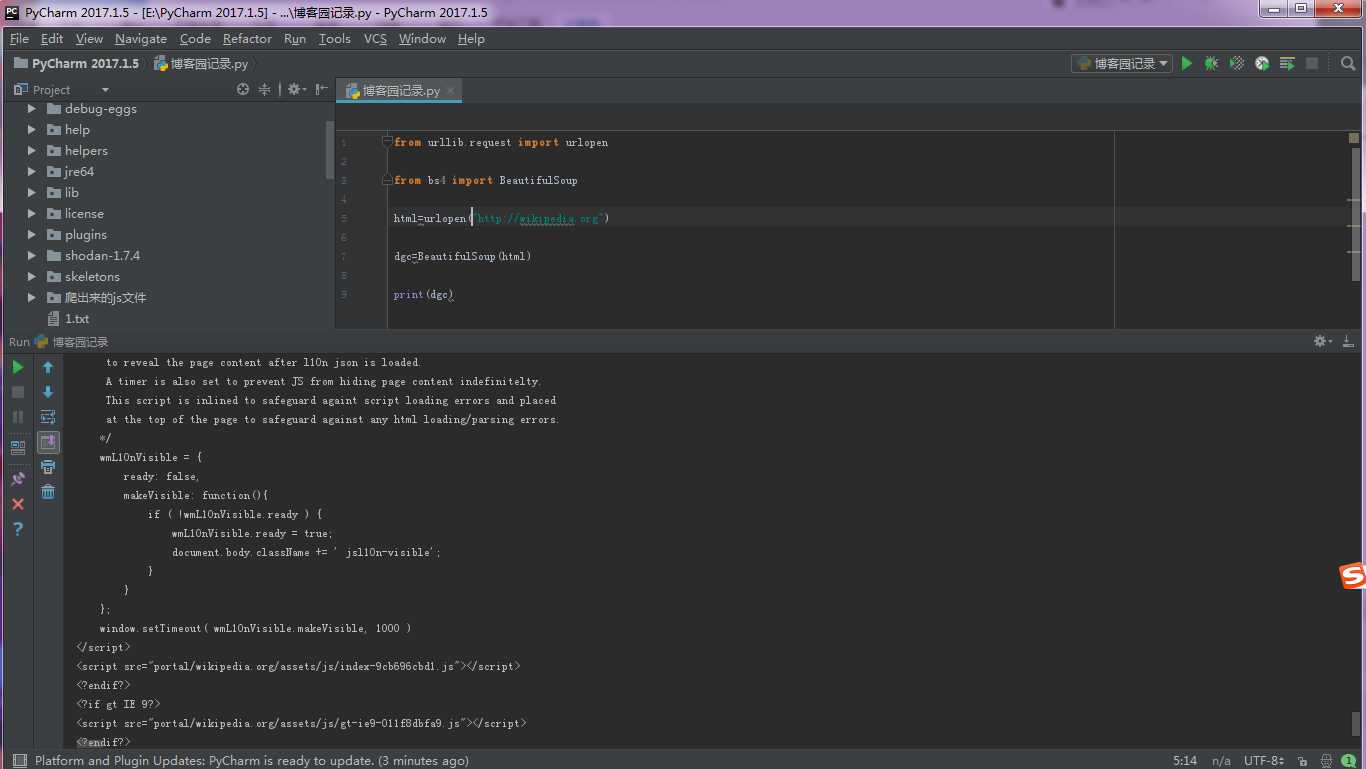Image resolution: width=1366 pixels, height=769 pixels.
Task: Fold the import block on line 1
Action: 387,142
